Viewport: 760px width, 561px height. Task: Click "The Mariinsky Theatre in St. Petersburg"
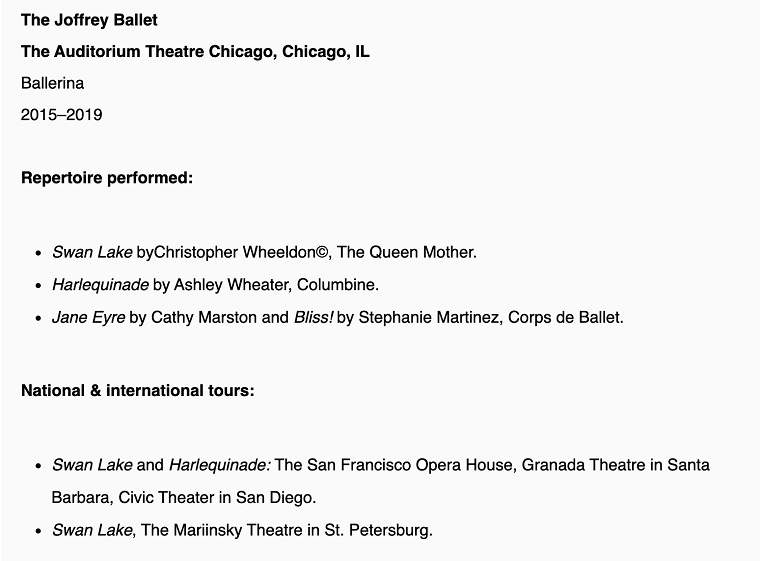[287, 529]
